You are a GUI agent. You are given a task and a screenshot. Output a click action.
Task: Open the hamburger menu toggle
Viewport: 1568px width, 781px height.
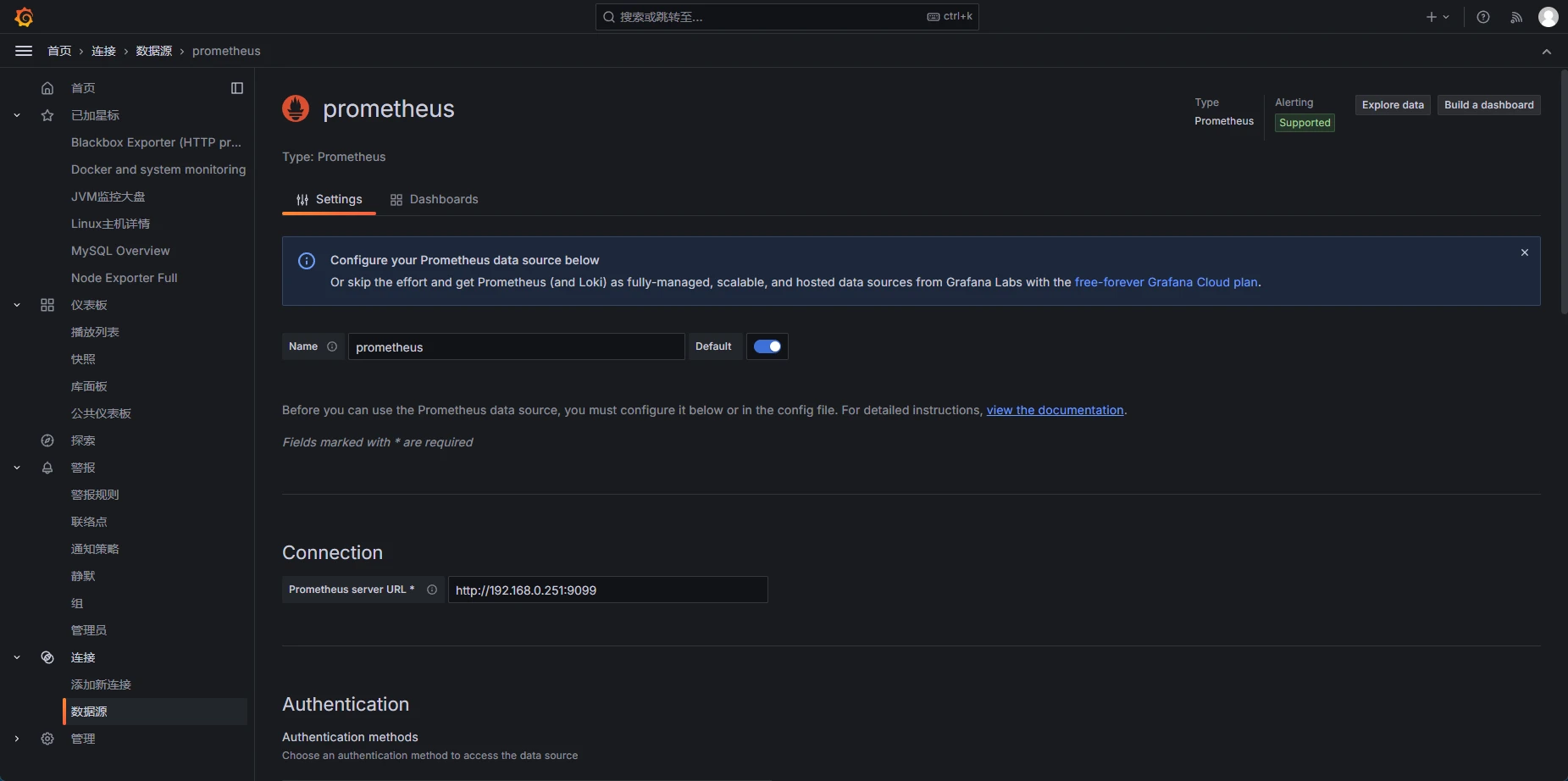24,51
